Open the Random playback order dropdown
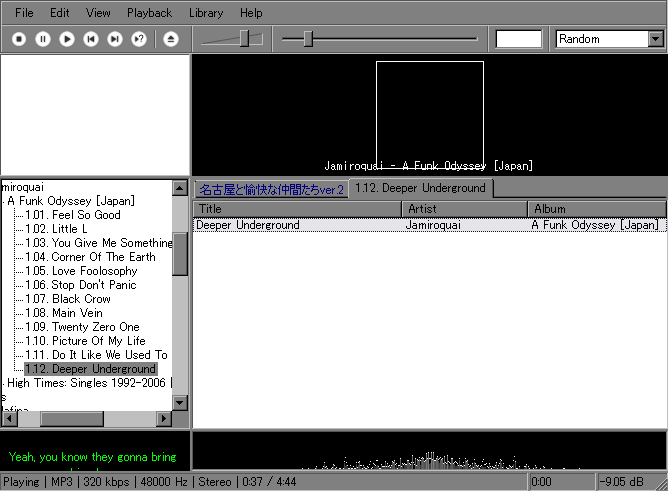This screenshot has height=491, width=668. tap(656, 39)
